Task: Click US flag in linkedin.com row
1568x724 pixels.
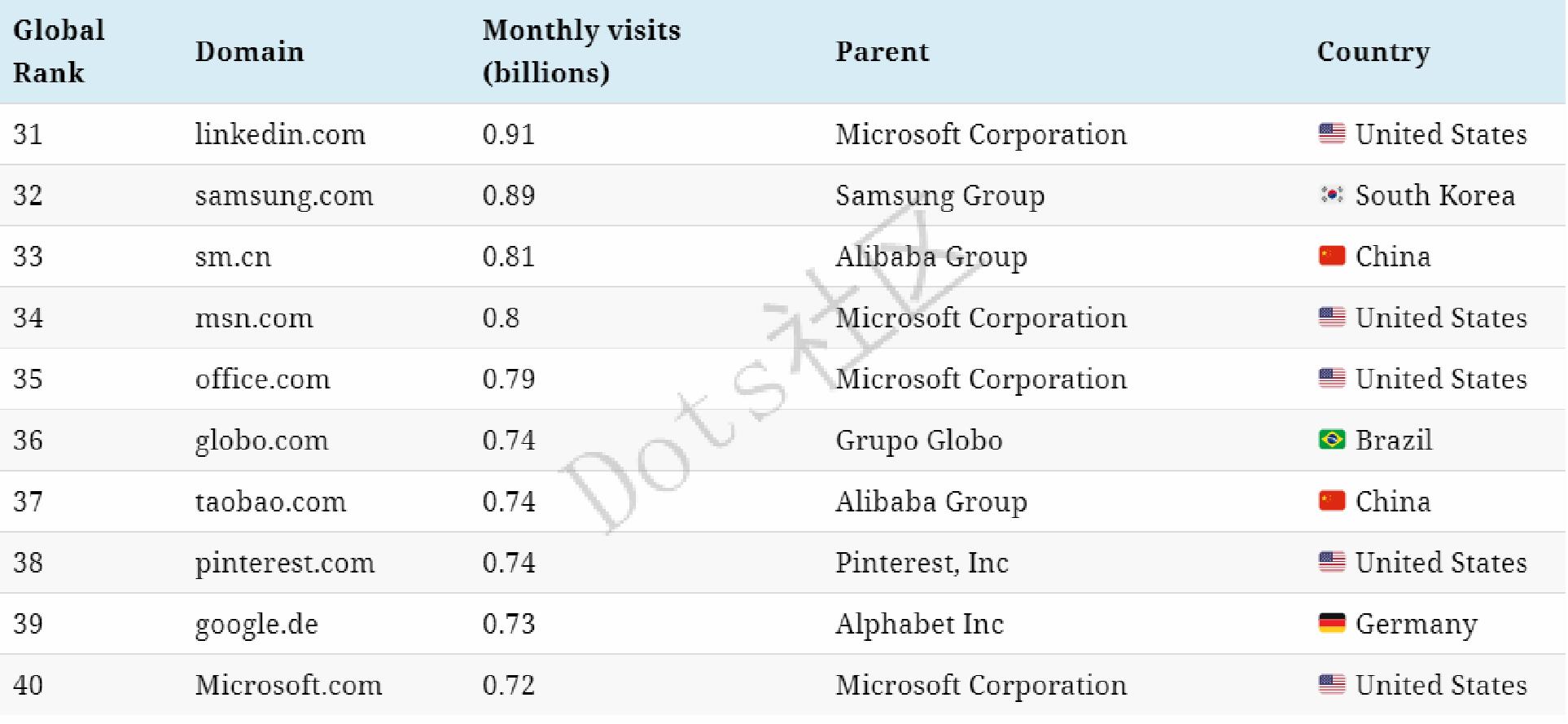Action: coord(1331,134)
